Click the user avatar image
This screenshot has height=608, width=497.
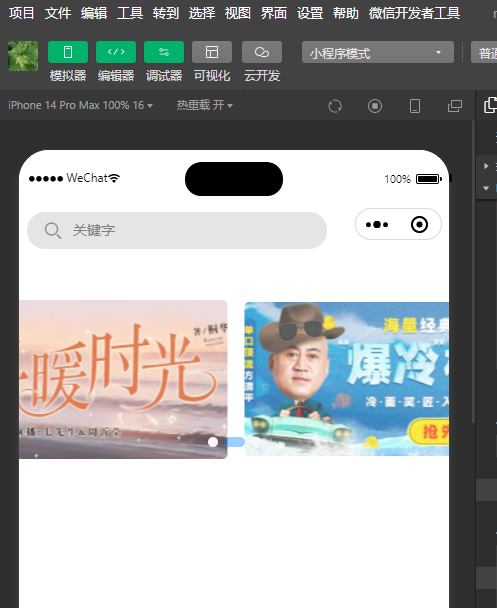pyautogui.click(x=23, y=56)
